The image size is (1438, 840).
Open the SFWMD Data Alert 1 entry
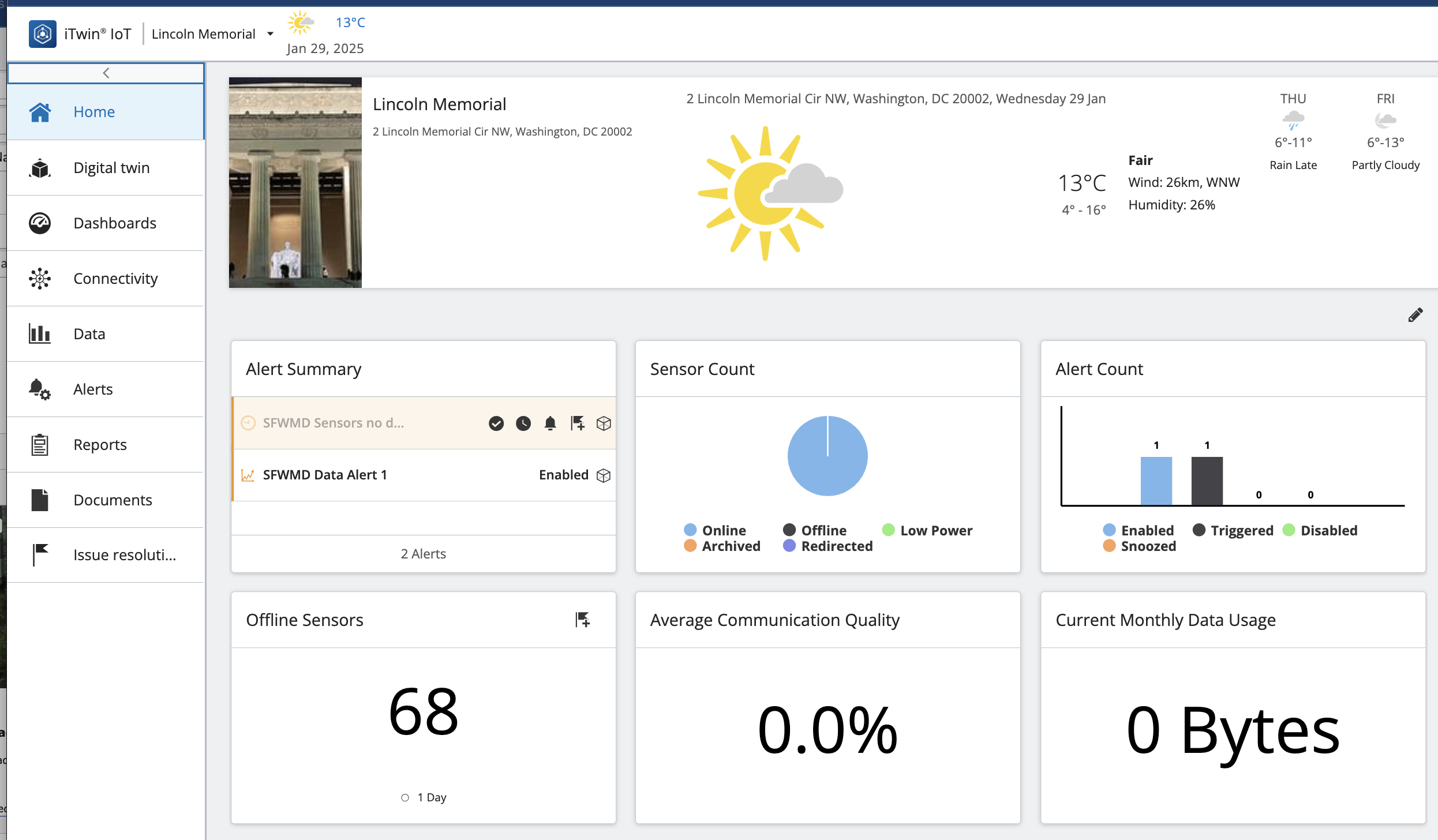click(325, 475)
